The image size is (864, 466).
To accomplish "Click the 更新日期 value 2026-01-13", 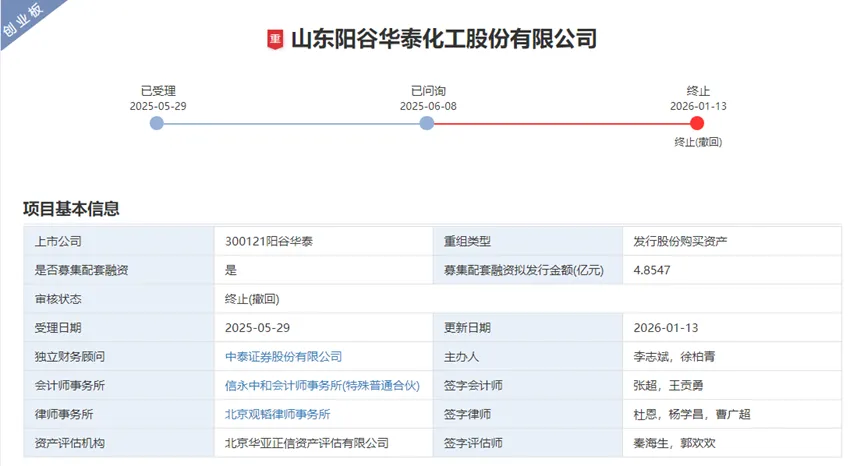I will point(666,328).
